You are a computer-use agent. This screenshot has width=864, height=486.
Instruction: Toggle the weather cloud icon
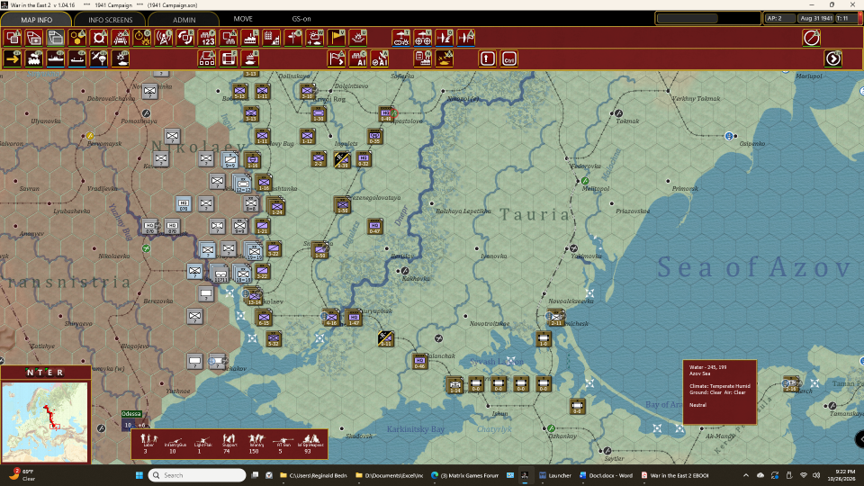pyautogui.click(x=315, y=38)
